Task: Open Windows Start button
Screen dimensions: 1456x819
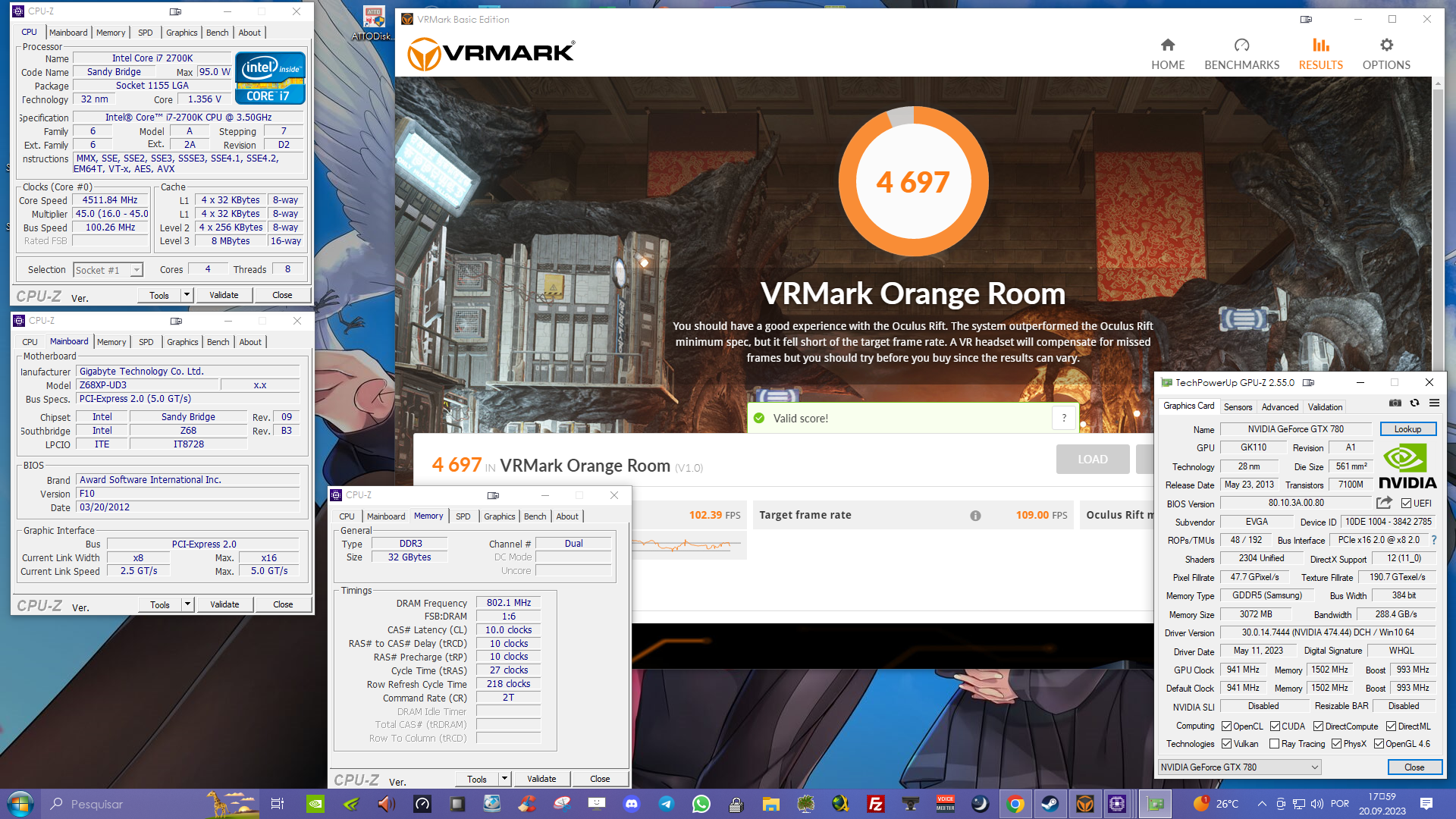Action: click(x=20, y=804)
